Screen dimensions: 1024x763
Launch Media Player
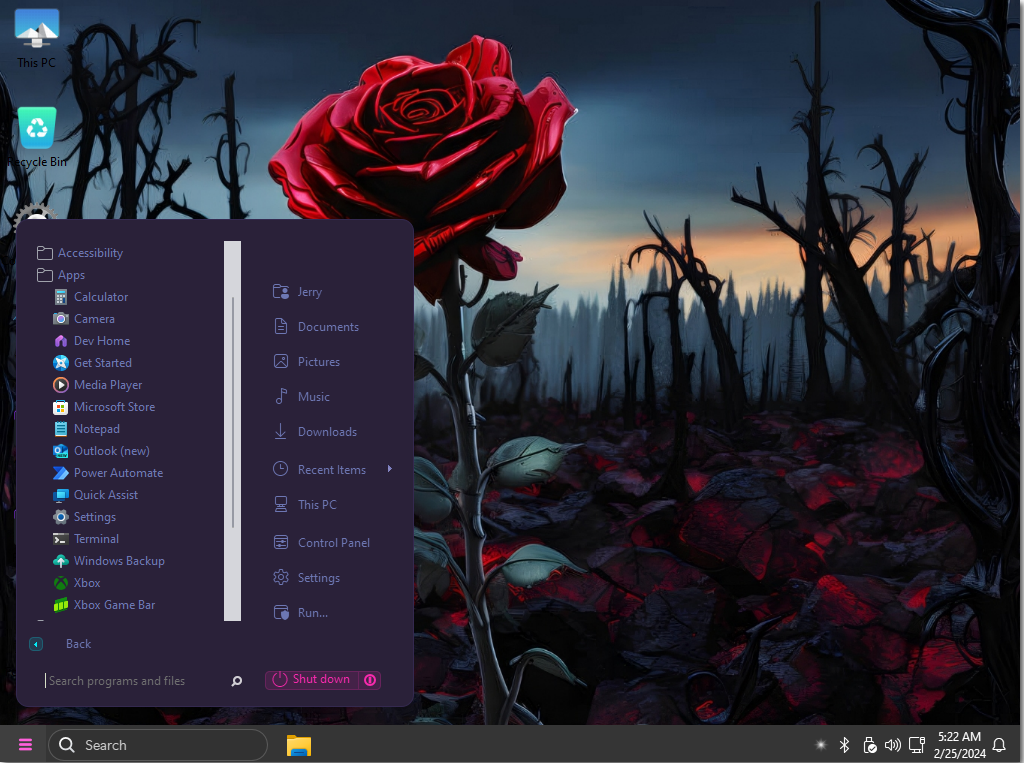click(x=107, y=385)
